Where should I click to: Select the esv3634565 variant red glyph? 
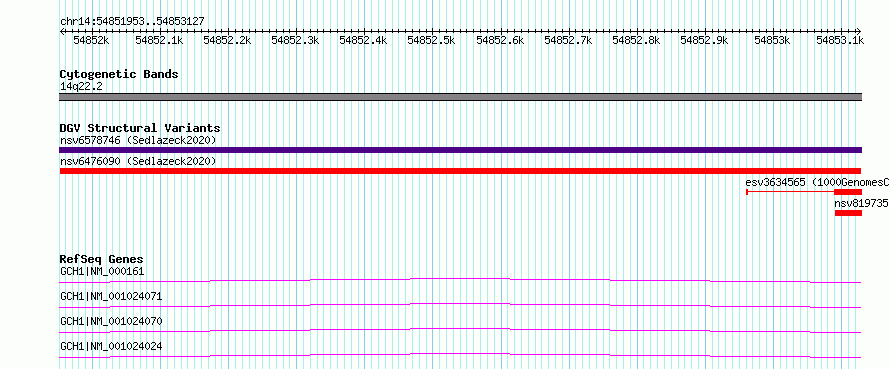click(804, 192)
